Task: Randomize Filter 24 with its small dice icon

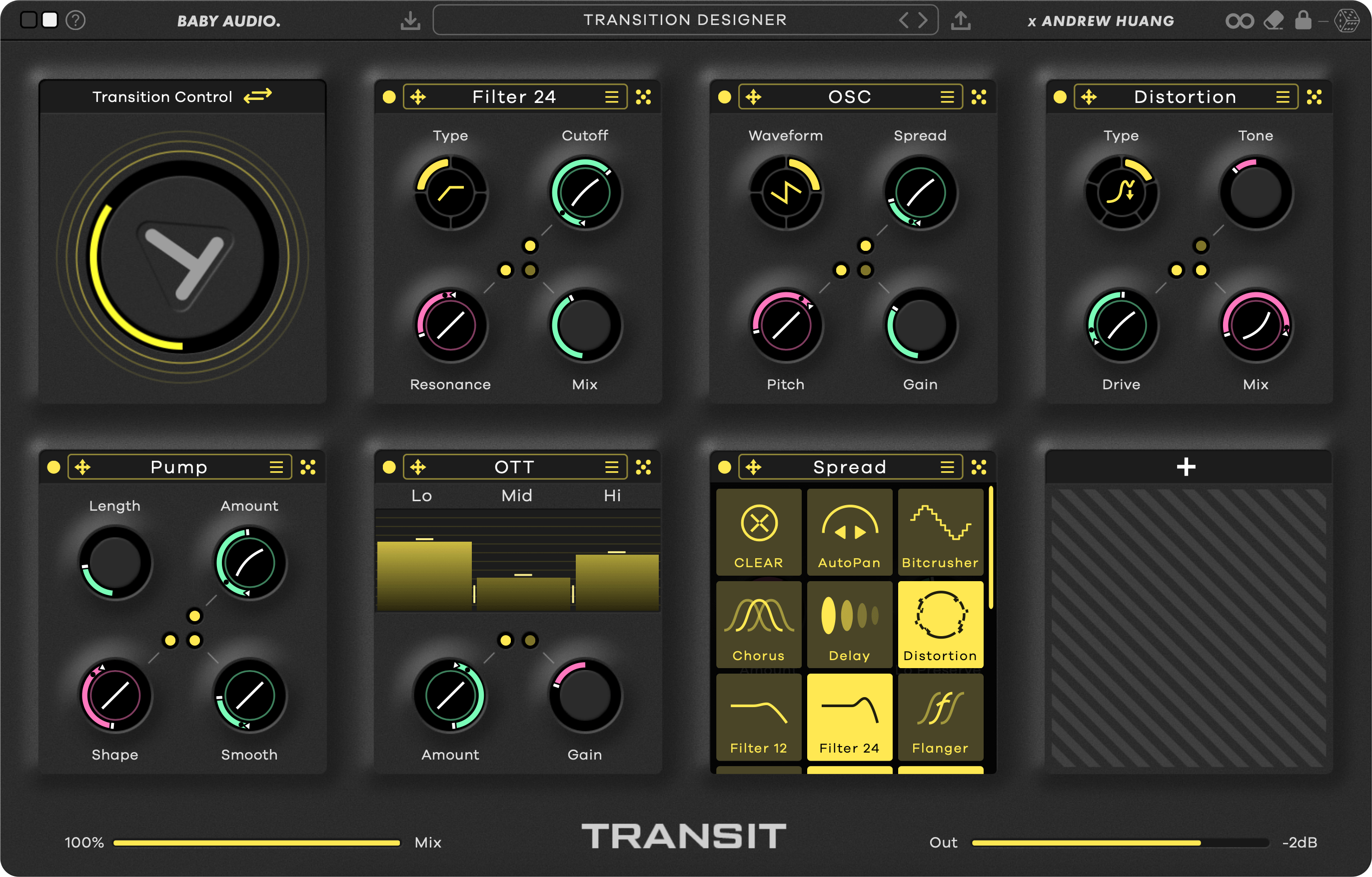Action: (x=644, y=96)
